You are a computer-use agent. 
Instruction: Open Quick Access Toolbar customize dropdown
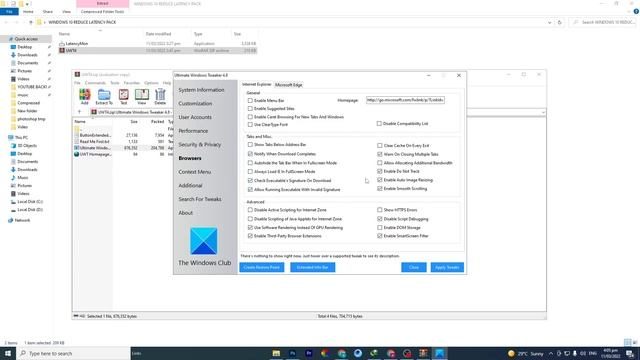pyautogui.click(x=27, y=4)
